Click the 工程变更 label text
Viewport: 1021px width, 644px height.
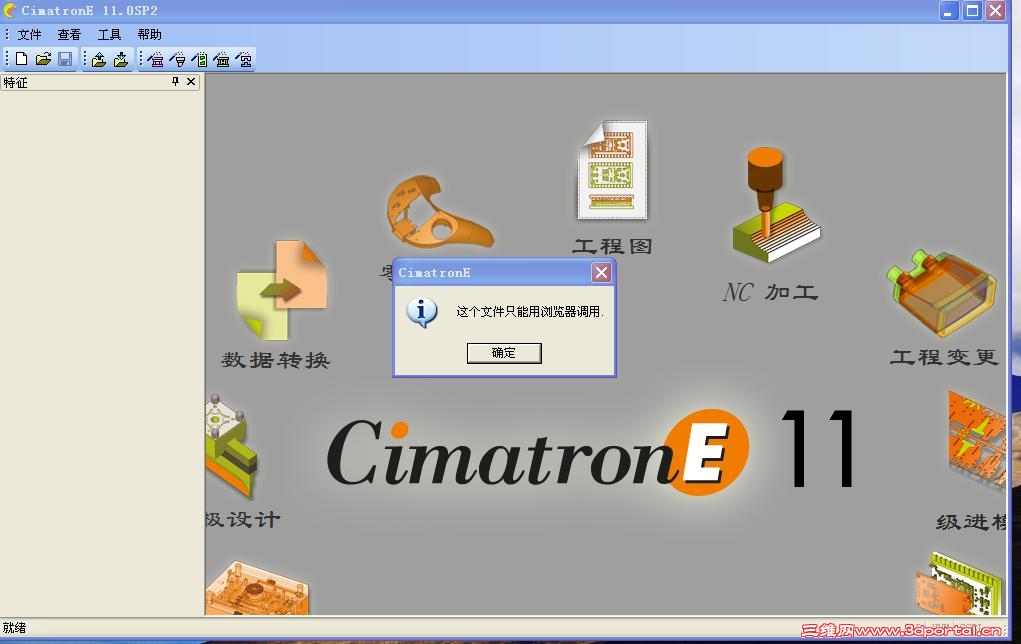click(x=944, y=357)
